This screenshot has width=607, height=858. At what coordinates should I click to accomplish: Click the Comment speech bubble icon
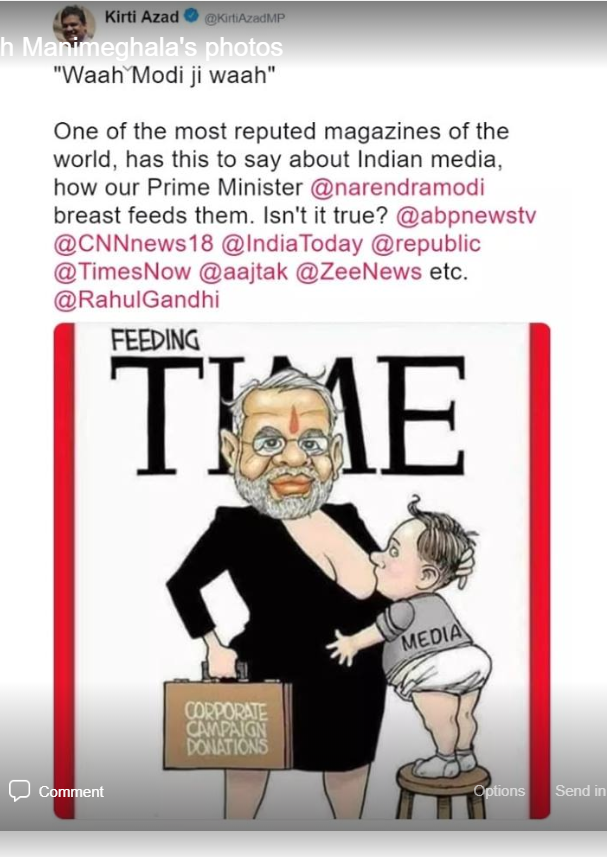point(19,791)
